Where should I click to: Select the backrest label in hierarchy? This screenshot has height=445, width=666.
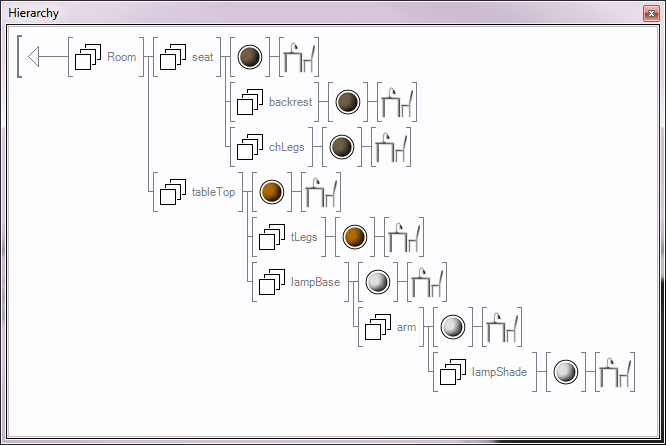[290, 102]
